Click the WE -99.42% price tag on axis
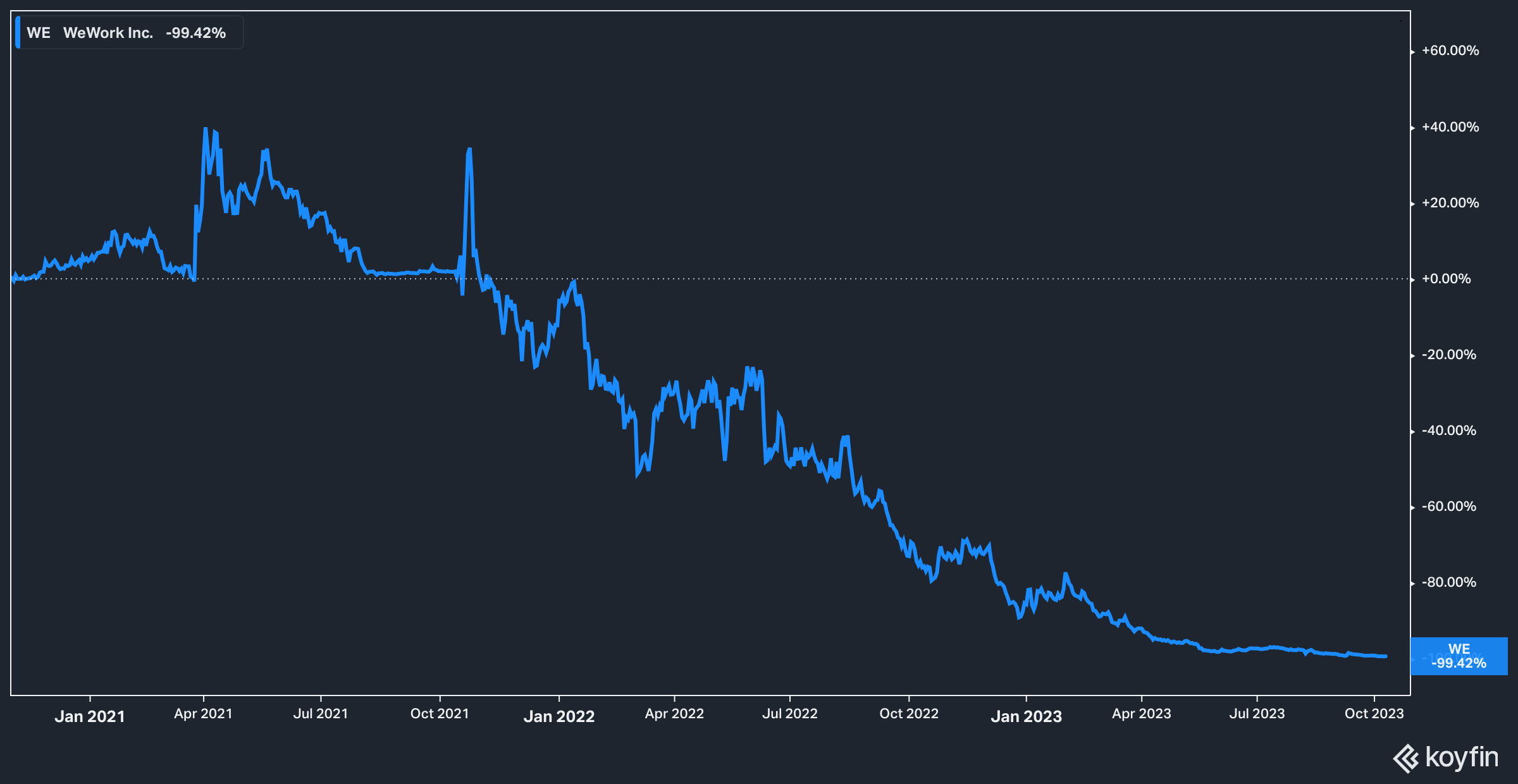 pos(1459,656)
